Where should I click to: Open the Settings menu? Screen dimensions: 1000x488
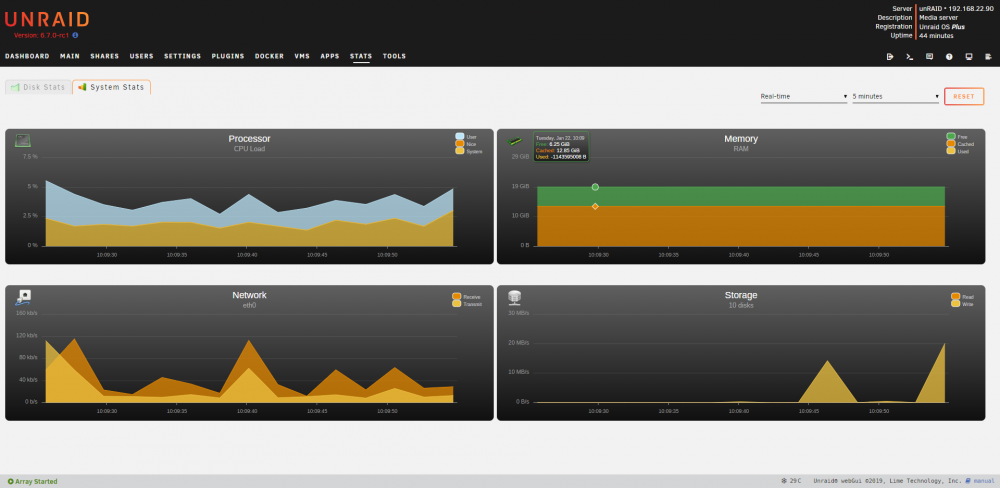coord(182,56)
